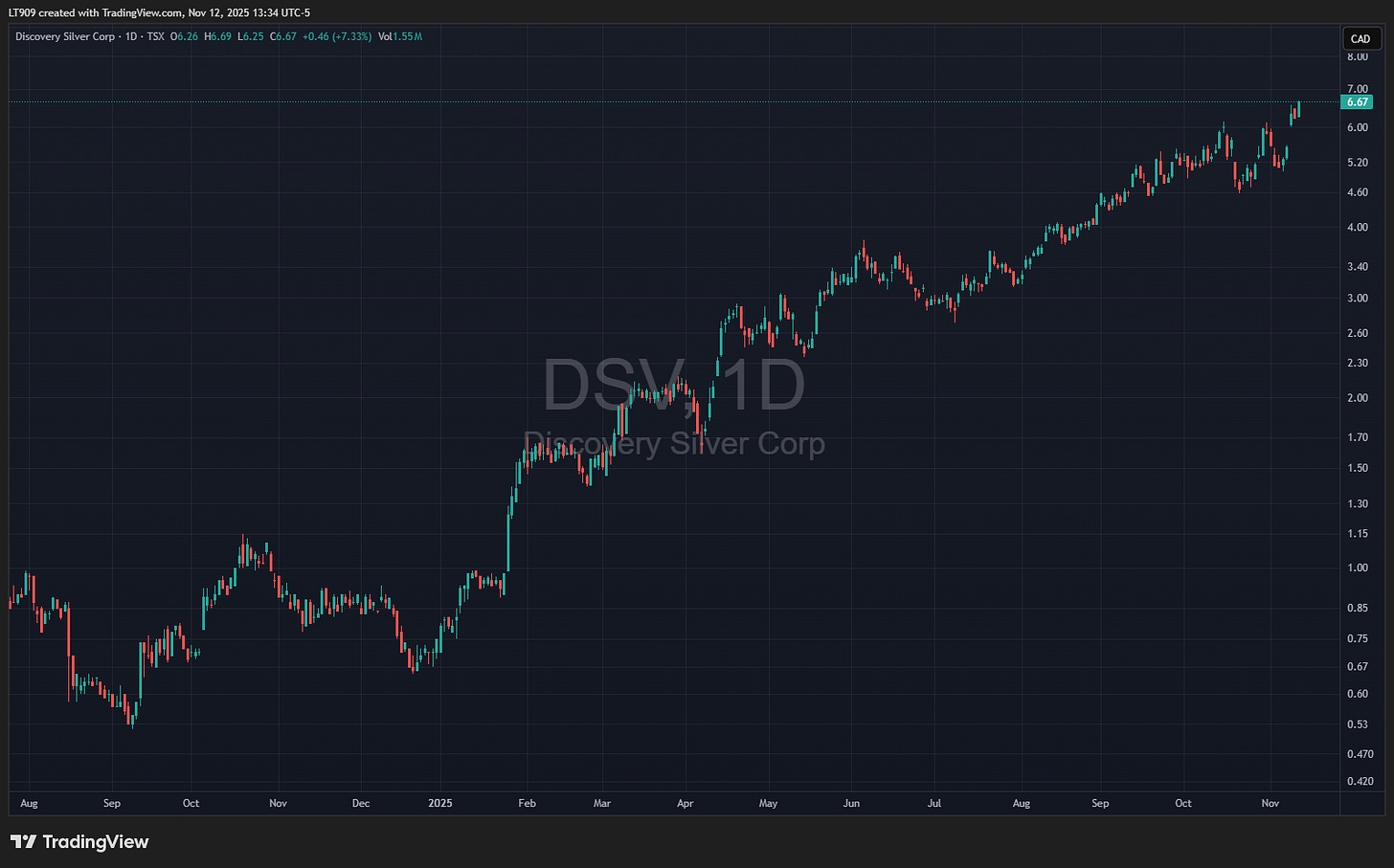
Task: Click the L6.25 low value
Action: tap(250, 36)
